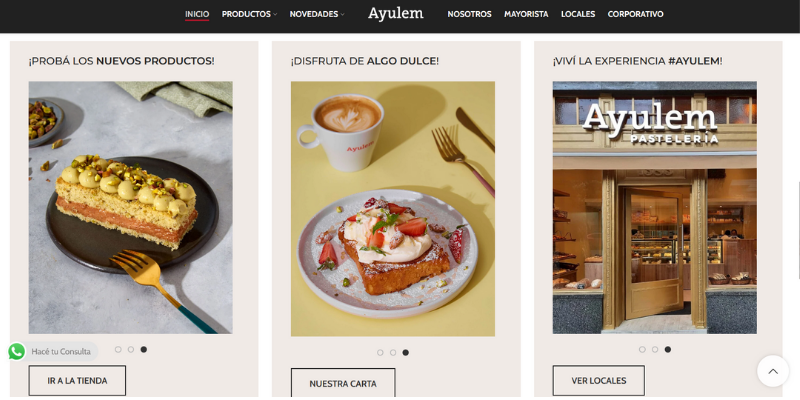Open the pistachio cake product image
800x400 pixels.
coord(131,208)
